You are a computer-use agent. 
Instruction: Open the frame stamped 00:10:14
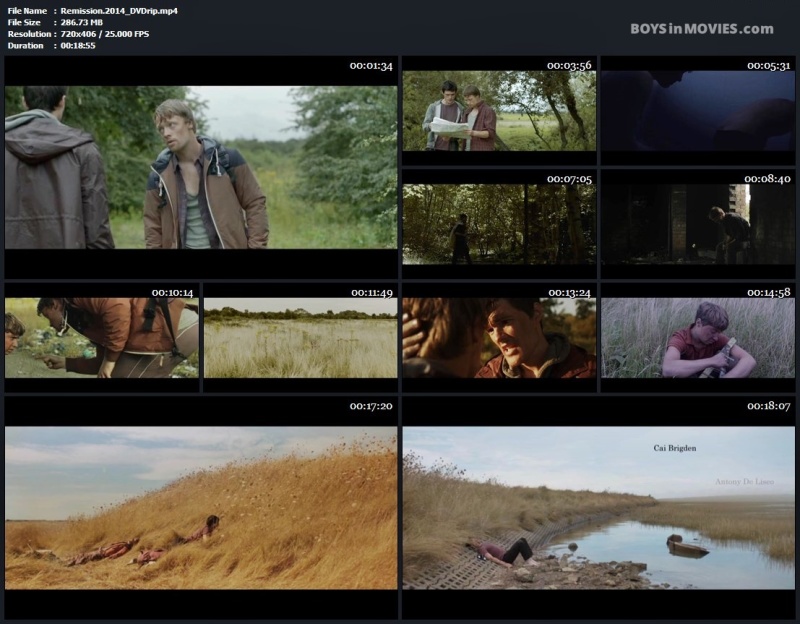point(102,338)
